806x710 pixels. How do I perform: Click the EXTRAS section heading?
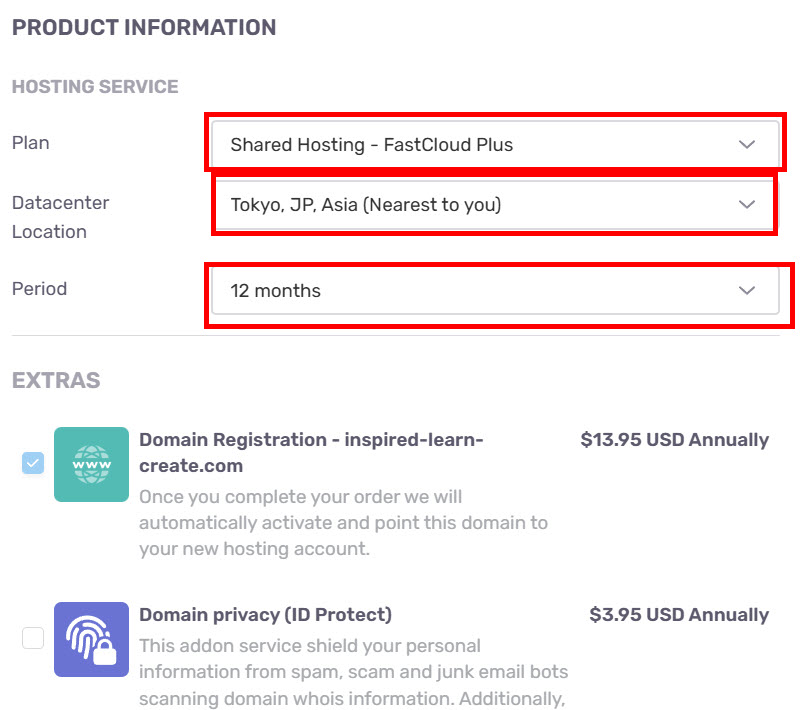point(56,380)
